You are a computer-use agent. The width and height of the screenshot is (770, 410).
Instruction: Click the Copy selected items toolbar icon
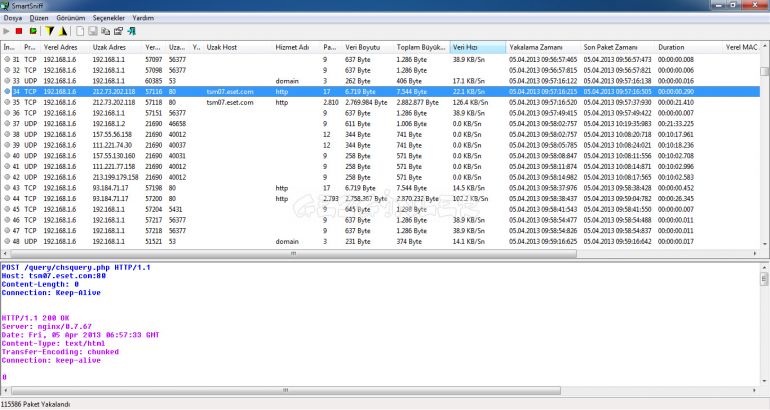pyautogui.click(x=105, y=31)
